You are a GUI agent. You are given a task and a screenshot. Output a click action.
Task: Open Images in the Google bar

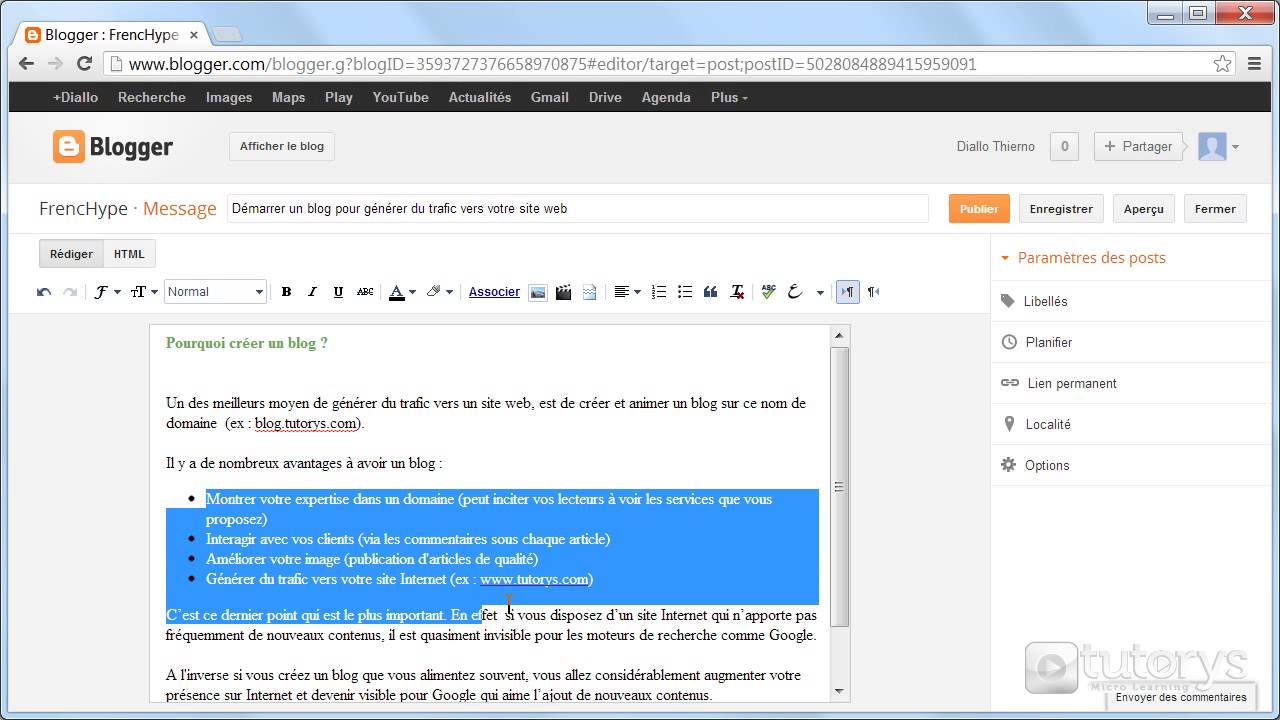click(x=229, y=97)
